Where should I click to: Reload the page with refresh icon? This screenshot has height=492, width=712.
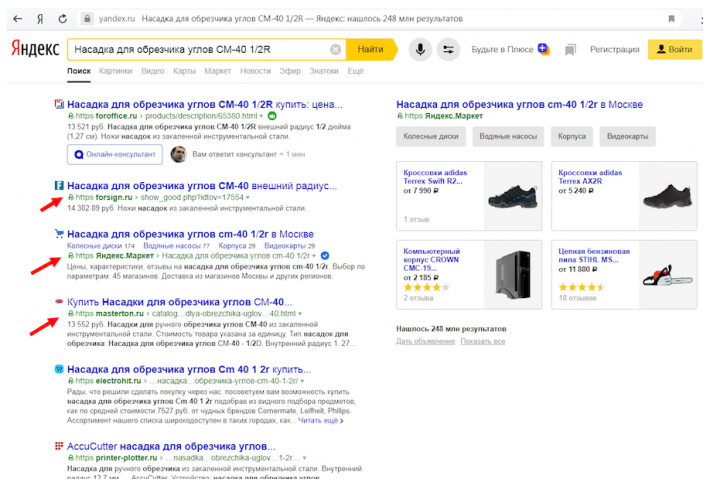[63, 19]
